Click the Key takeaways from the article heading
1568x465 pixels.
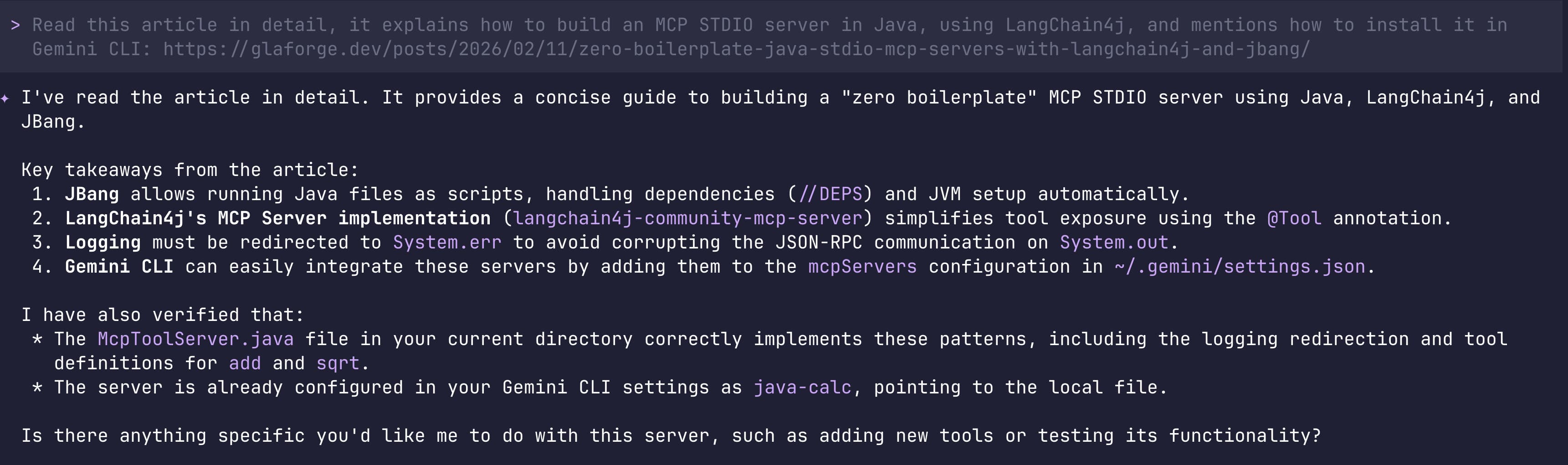click(190, 170)
